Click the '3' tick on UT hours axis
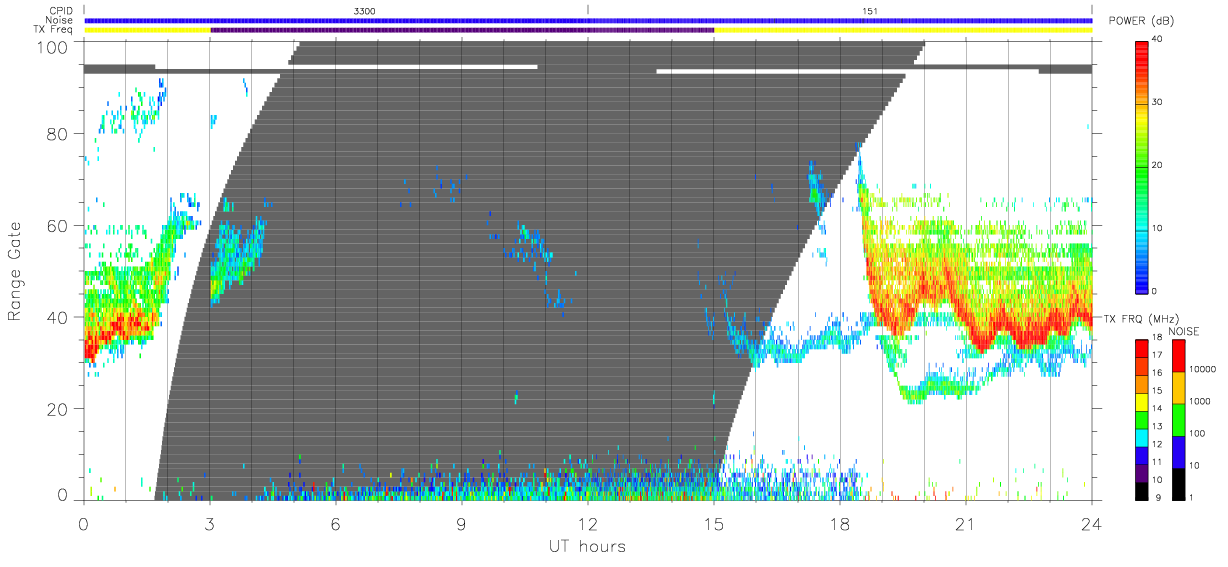Viewport: 1228px width, 567px height. pos(209,523)
